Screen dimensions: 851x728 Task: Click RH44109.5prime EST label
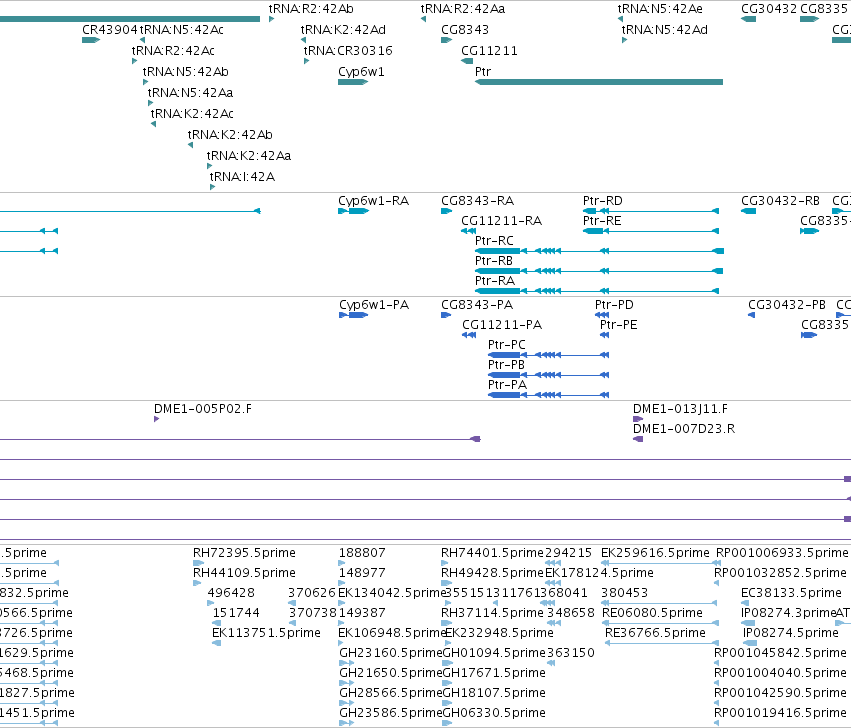click(244, 573)
